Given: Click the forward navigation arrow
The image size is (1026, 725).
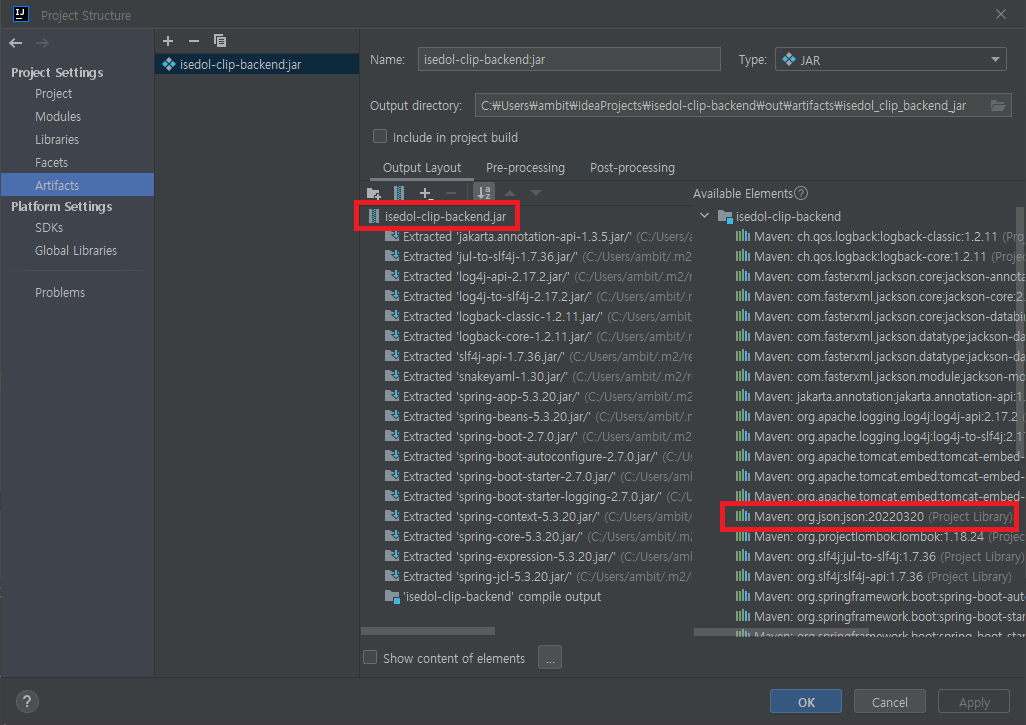Looking at the screenshot, I should pos(42,43).
